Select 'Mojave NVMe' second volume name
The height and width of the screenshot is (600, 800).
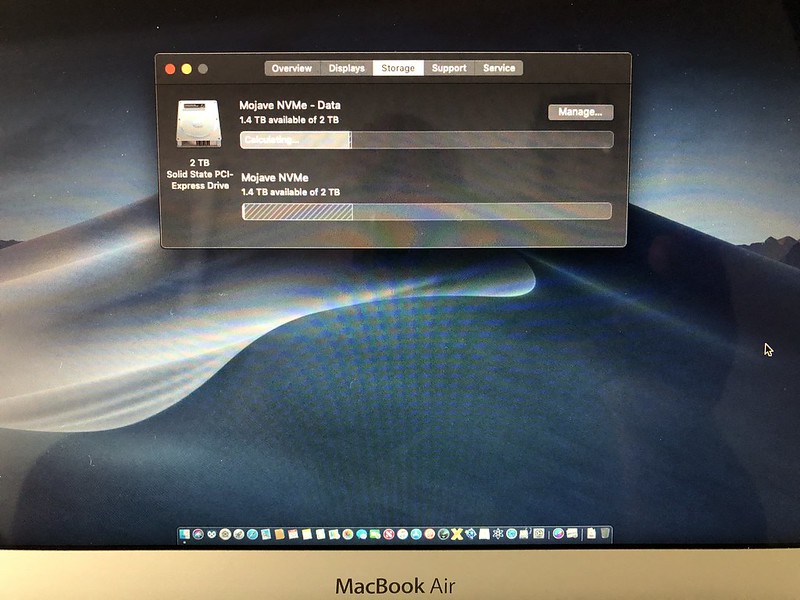point(274,178)
